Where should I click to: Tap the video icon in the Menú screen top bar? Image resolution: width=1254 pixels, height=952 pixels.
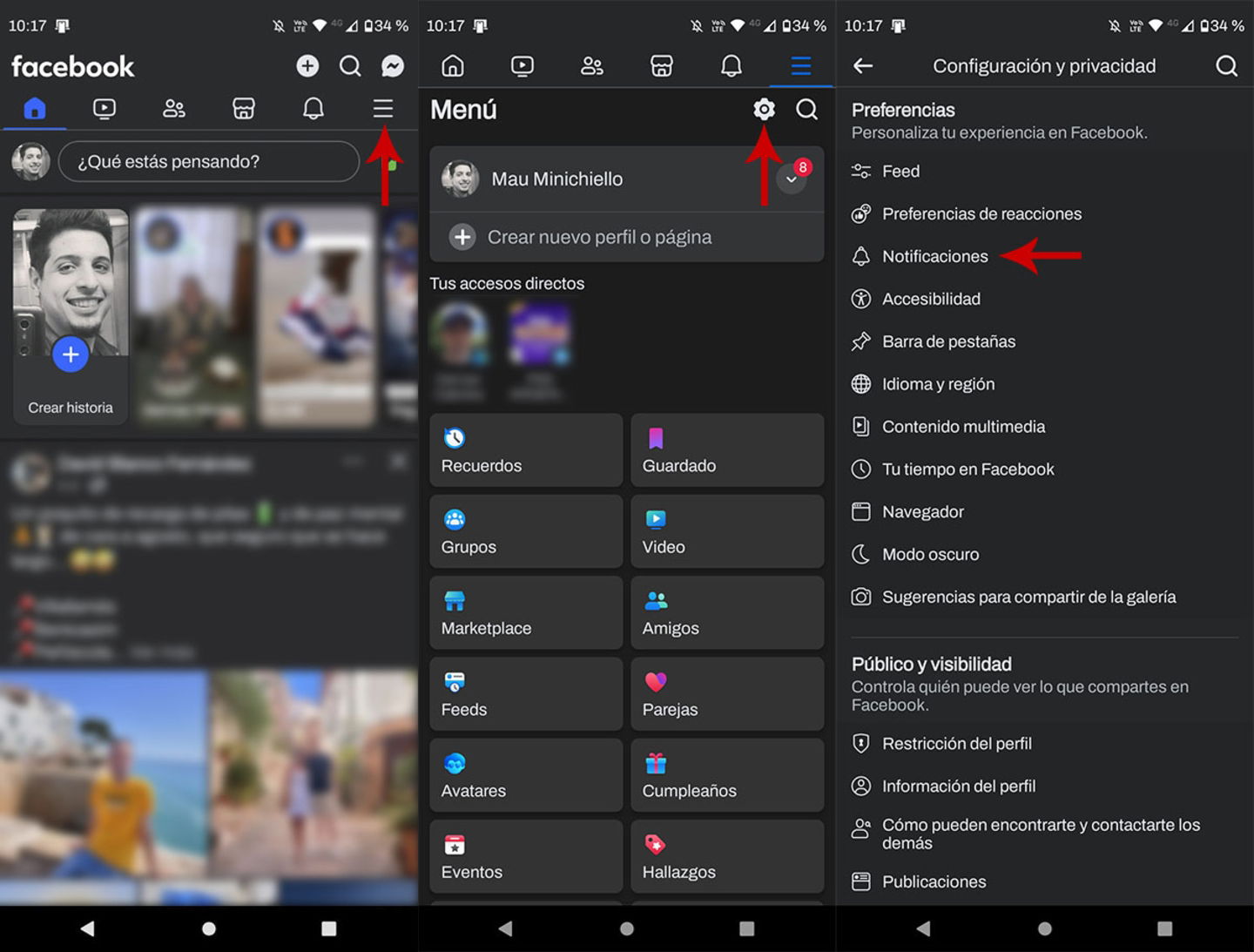[x=522, y=66]
